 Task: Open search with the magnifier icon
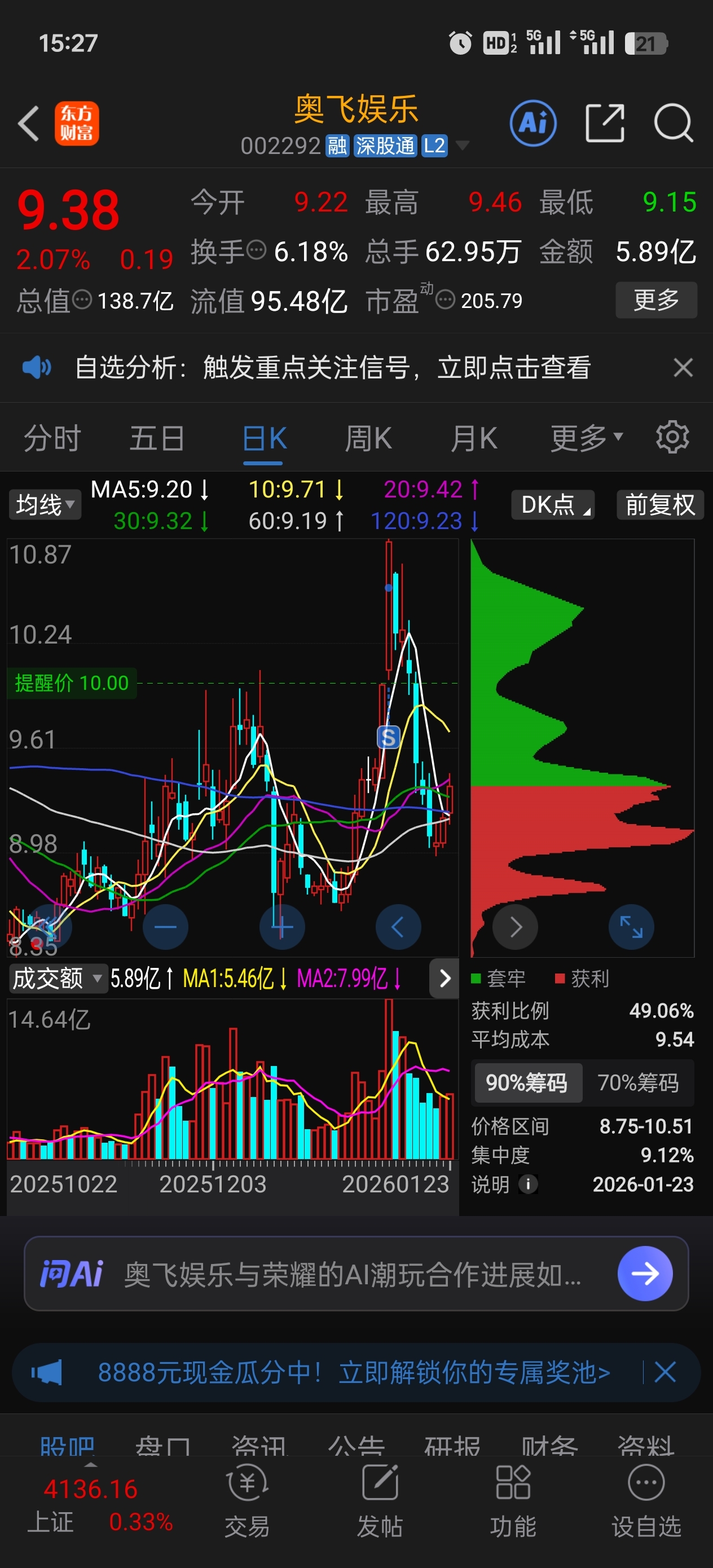(x=674, y=124)
